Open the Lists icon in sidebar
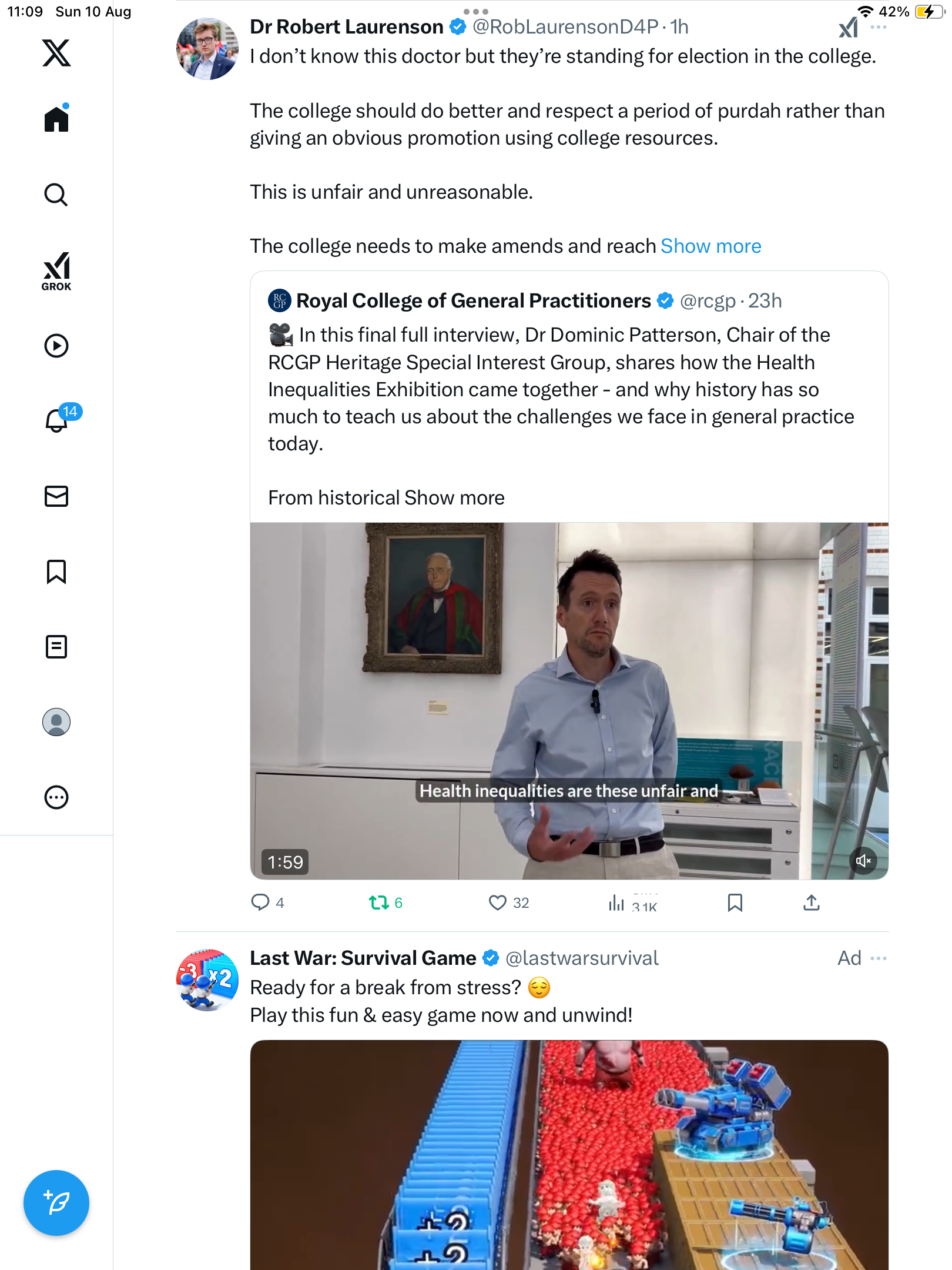The width and height of the screenshot is (952, 1270). pos(56,647)
